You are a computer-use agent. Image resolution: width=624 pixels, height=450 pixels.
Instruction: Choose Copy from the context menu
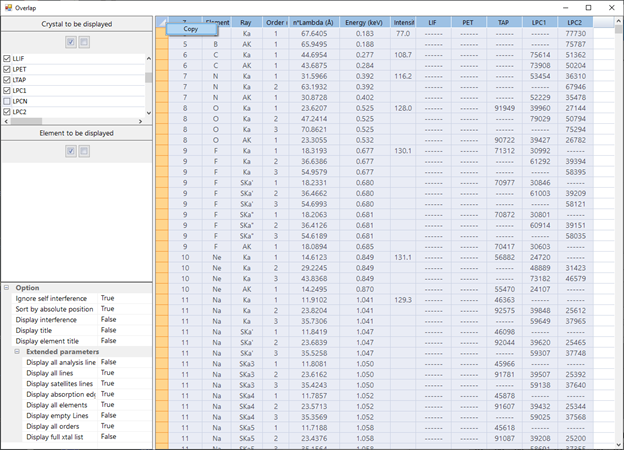point(190,29)
